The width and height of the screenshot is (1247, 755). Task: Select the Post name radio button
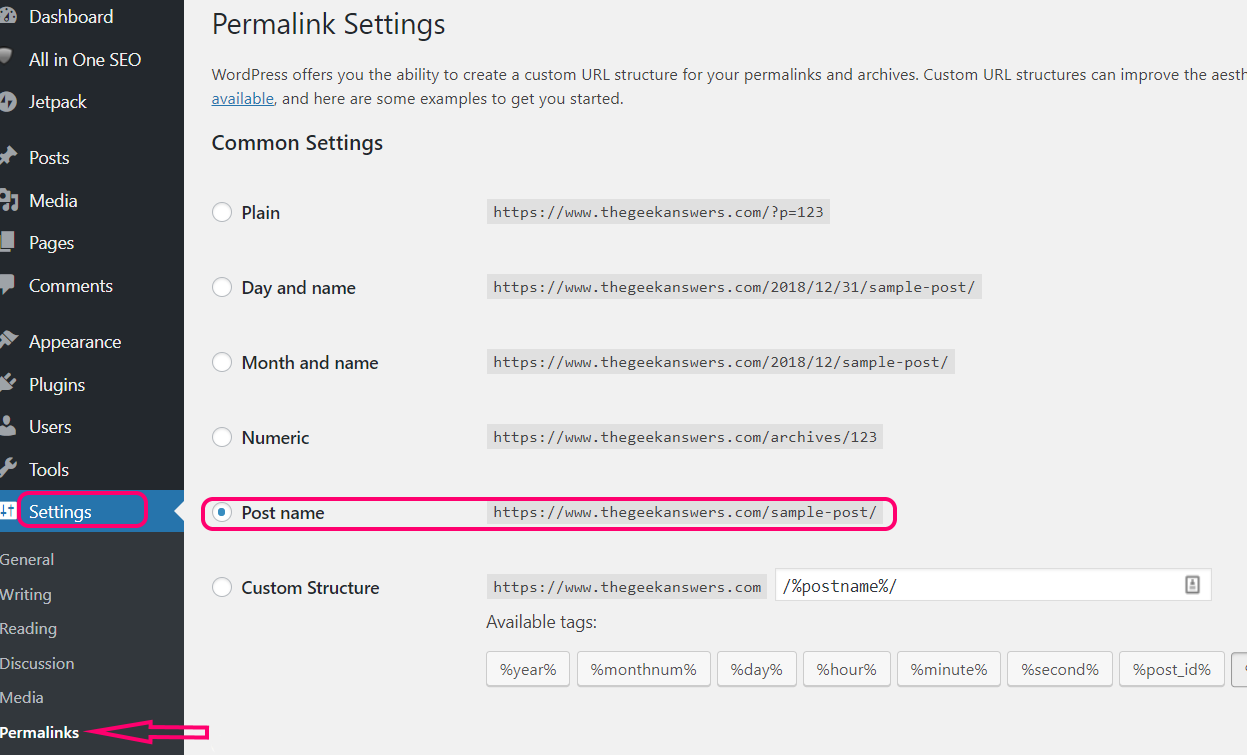click(x=222, y=512)
